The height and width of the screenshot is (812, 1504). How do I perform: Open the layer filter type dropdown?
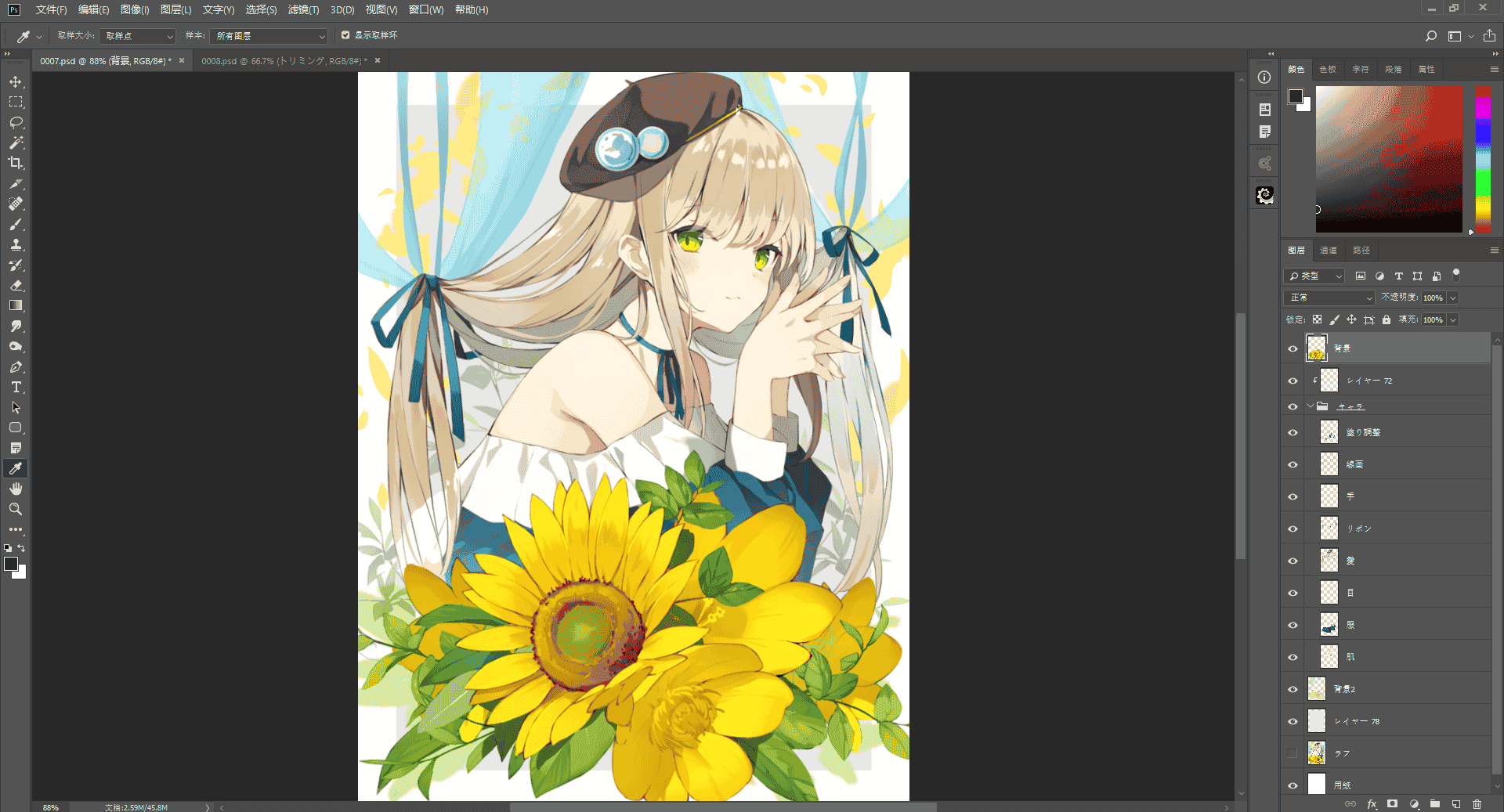pos(1314,276)
